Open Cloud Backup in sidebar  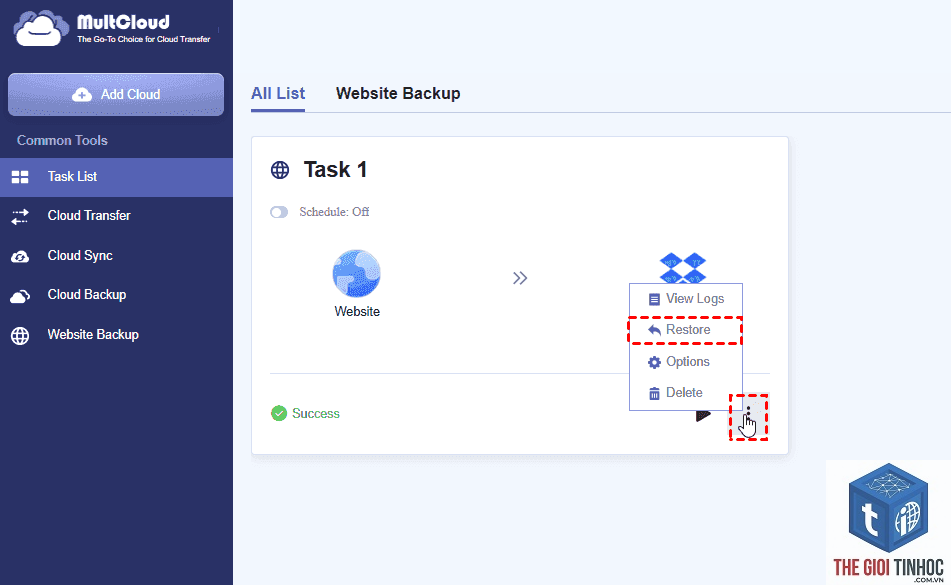tap(116, 295)
